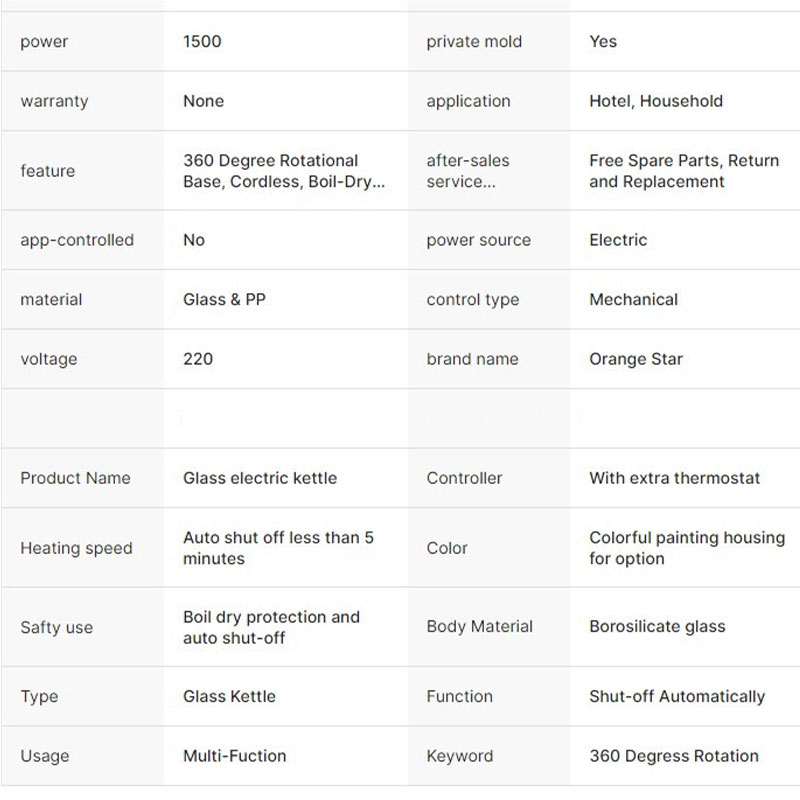The height and width of the screenshot is (800, 800).
Task: Select the 'Multi-Fuction' usage value
Action: [x=234, y=756]
